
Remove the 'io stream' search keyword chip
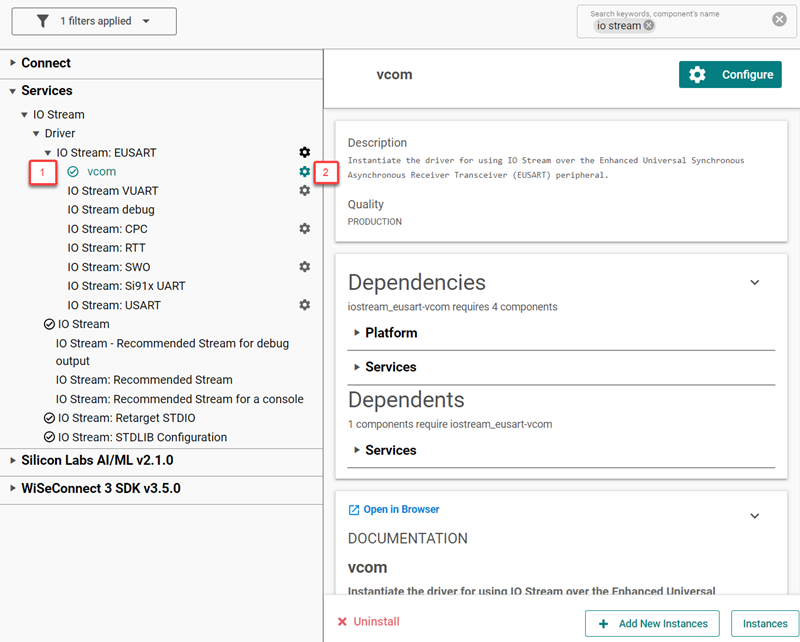tap(648, 26)
